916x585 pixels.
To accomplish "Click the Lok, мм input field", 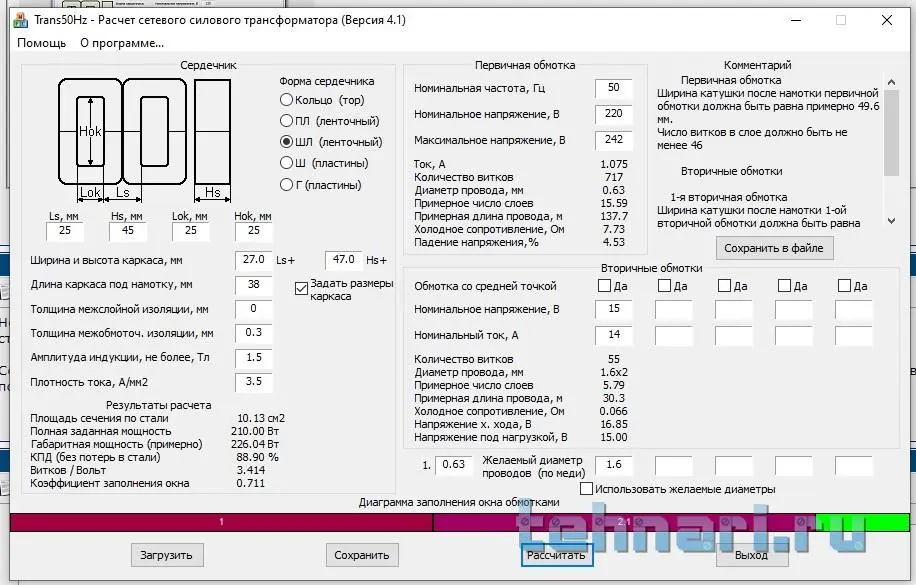I will tap(190, 231).
